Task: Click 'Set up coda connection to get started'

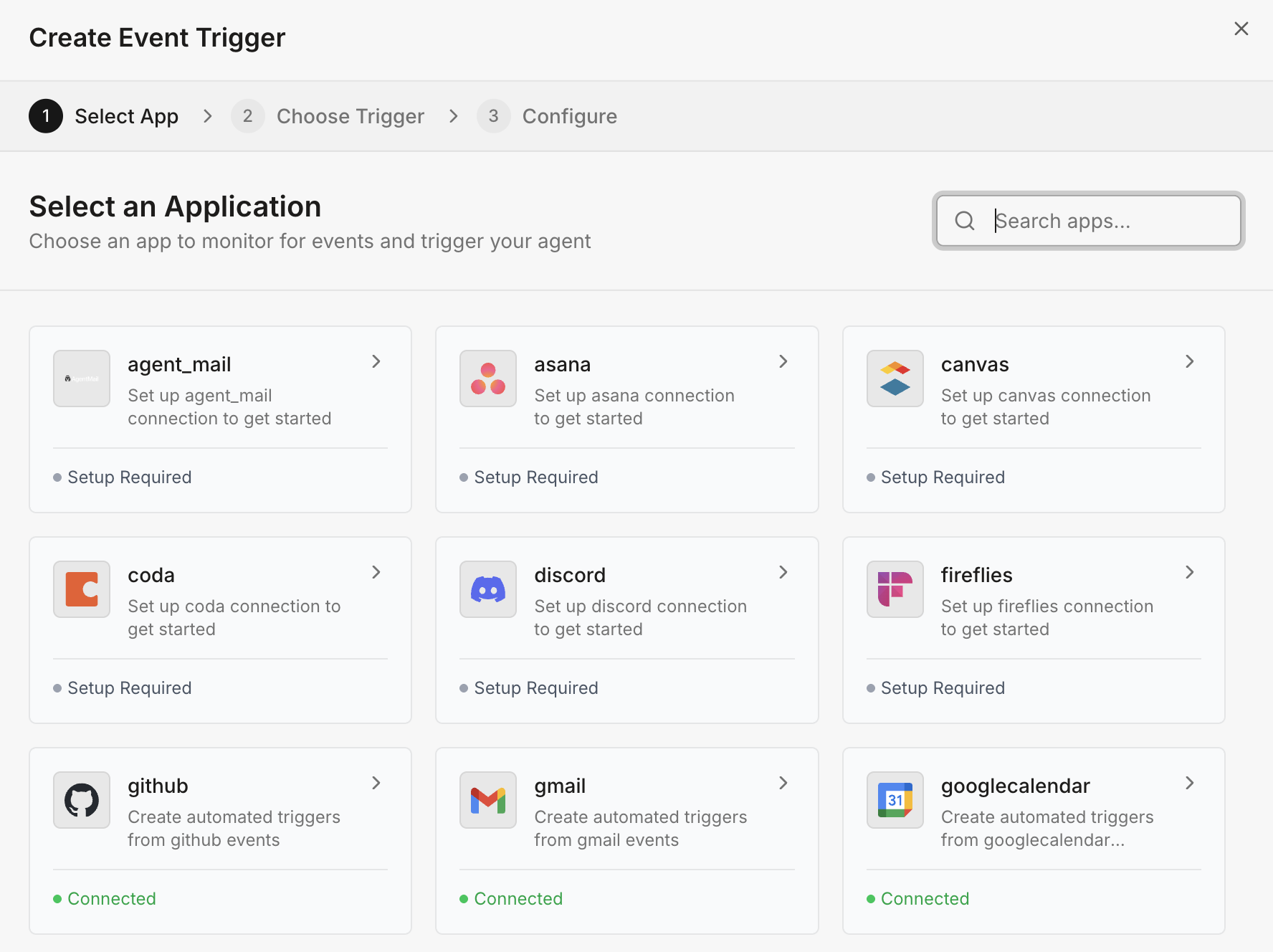Action: (234, 618)
